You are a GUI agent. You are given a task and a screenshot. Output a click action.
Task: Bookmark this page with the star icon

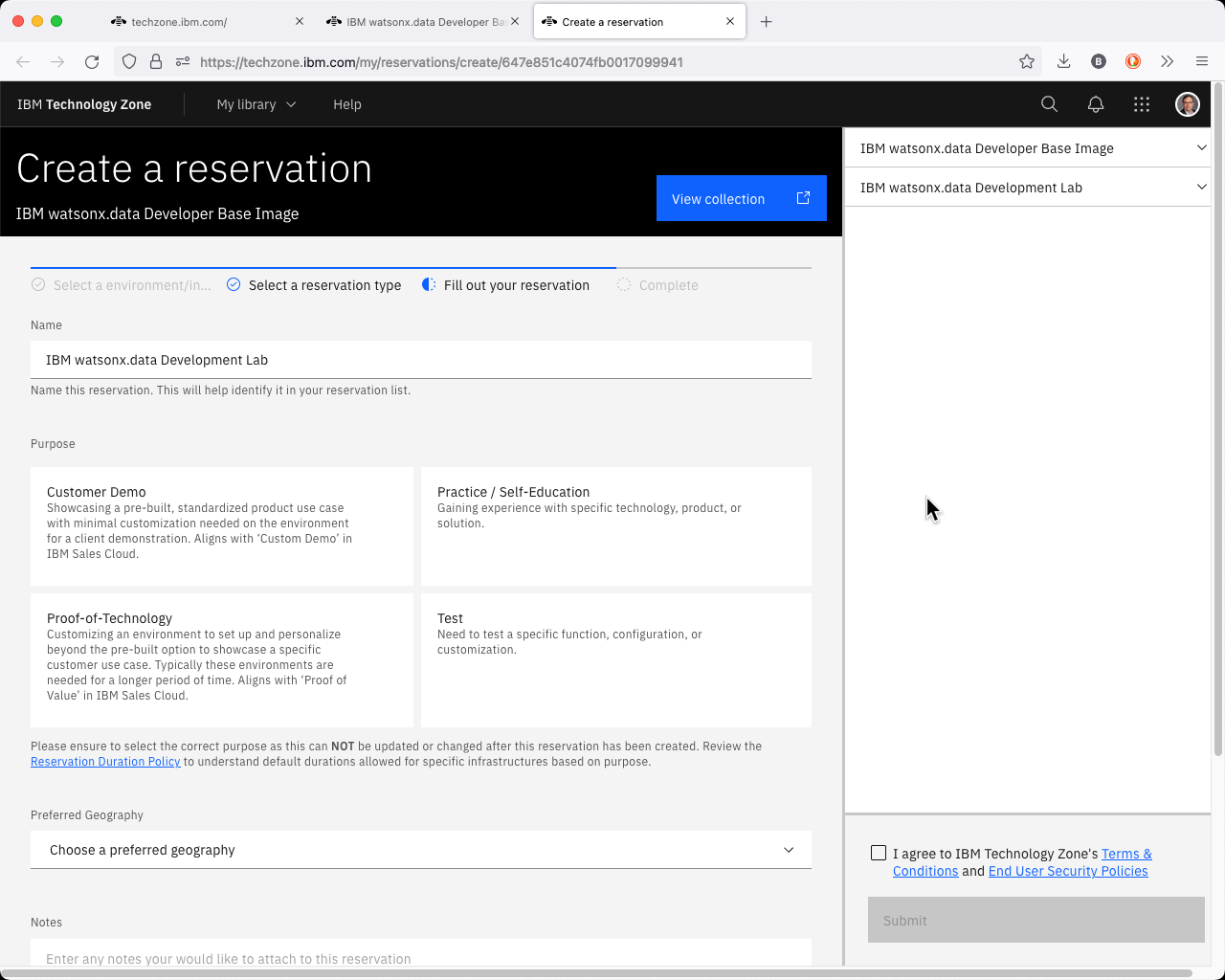tap(1027, 61)
